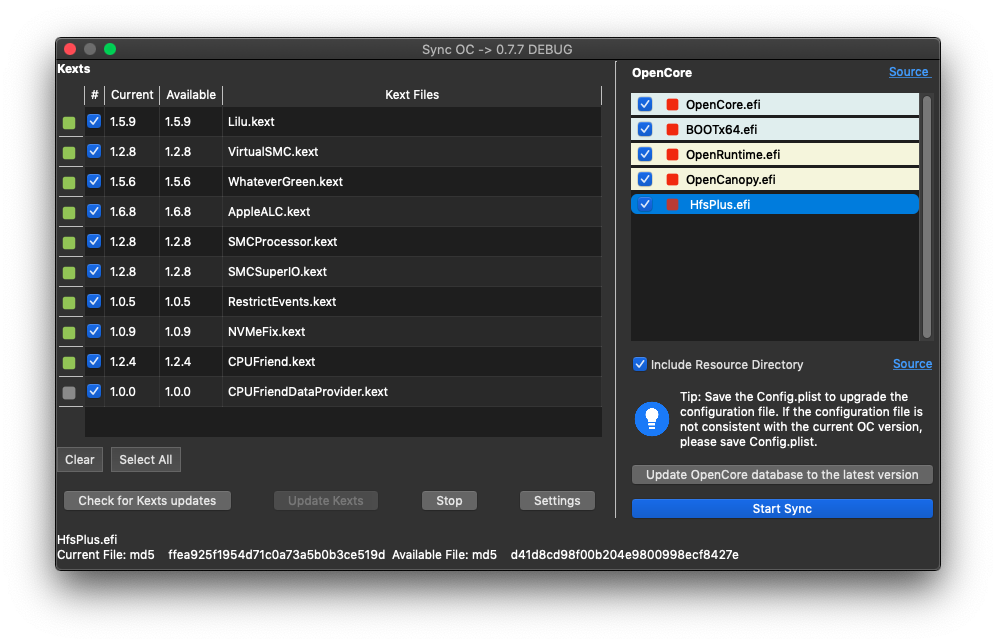This screenshot has width=996, height=644.
Task: Select the green status indicator for SMCSuperIO.kext
Action: click(69, 272)
